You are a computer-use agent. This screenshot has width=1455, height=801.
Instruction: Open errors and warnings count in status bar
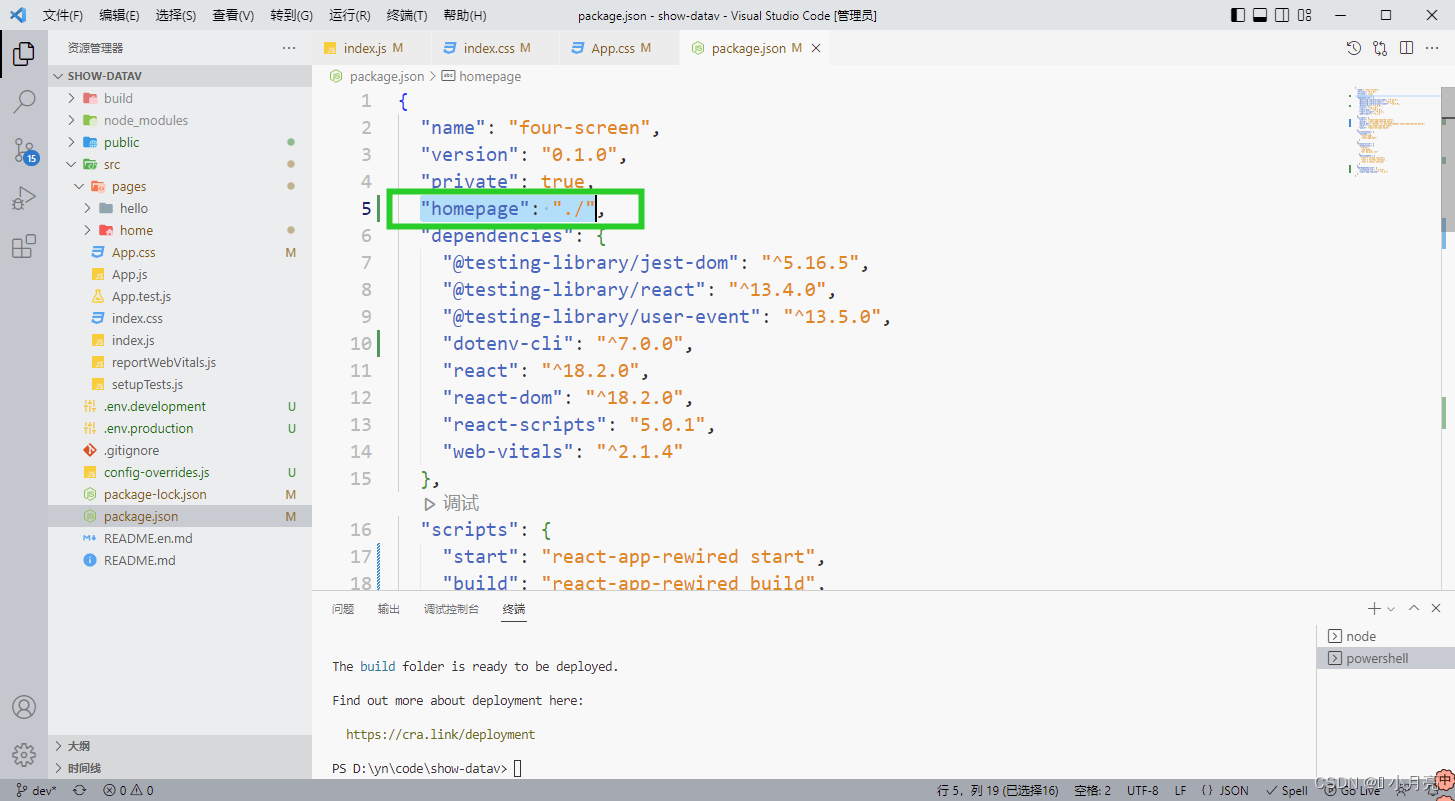click(x=128, y=790)
